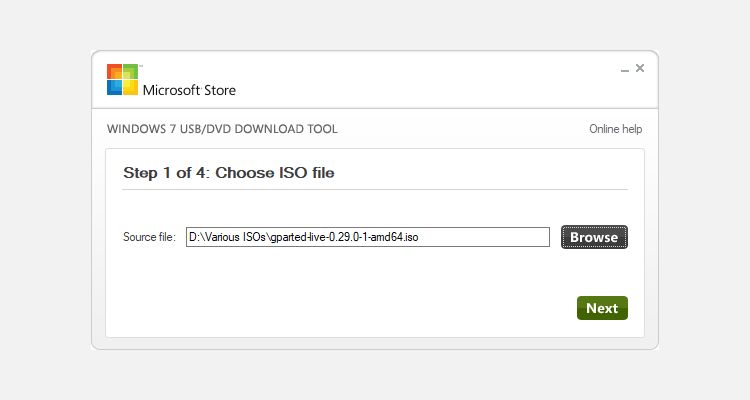
Task: Open the Online help link
Action: tap(615, 129)
